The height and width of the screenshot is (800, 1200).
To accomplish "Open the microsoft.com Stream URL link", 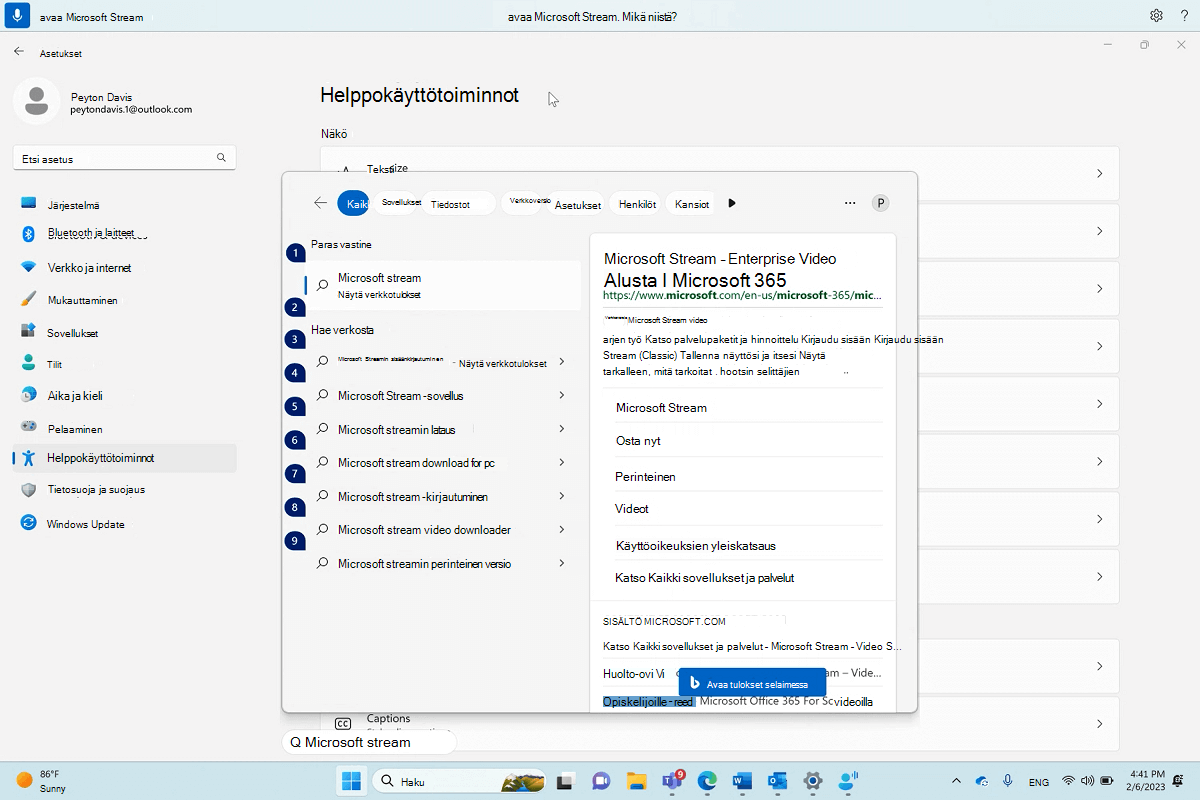I will click(743, 296).
